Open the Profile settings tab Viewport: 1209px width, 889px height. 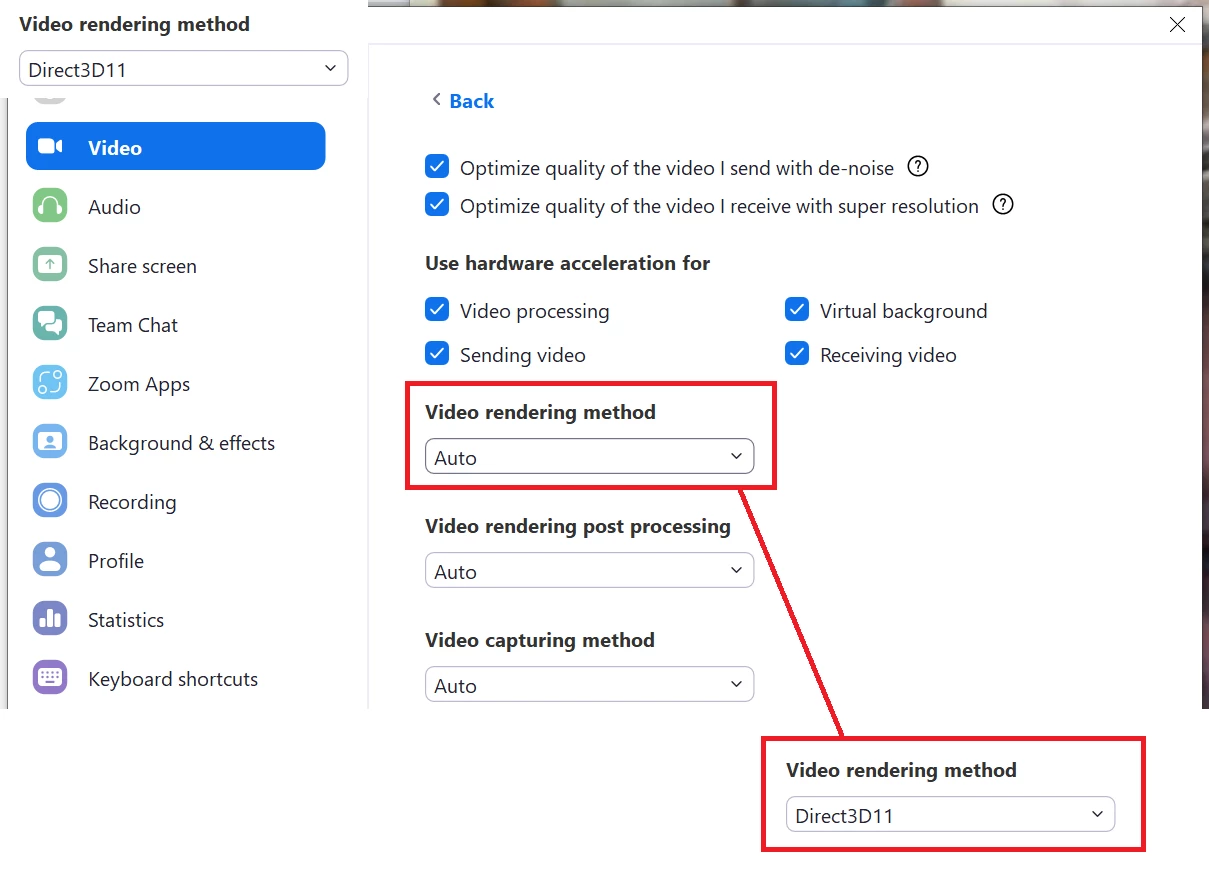coord(176,560)
